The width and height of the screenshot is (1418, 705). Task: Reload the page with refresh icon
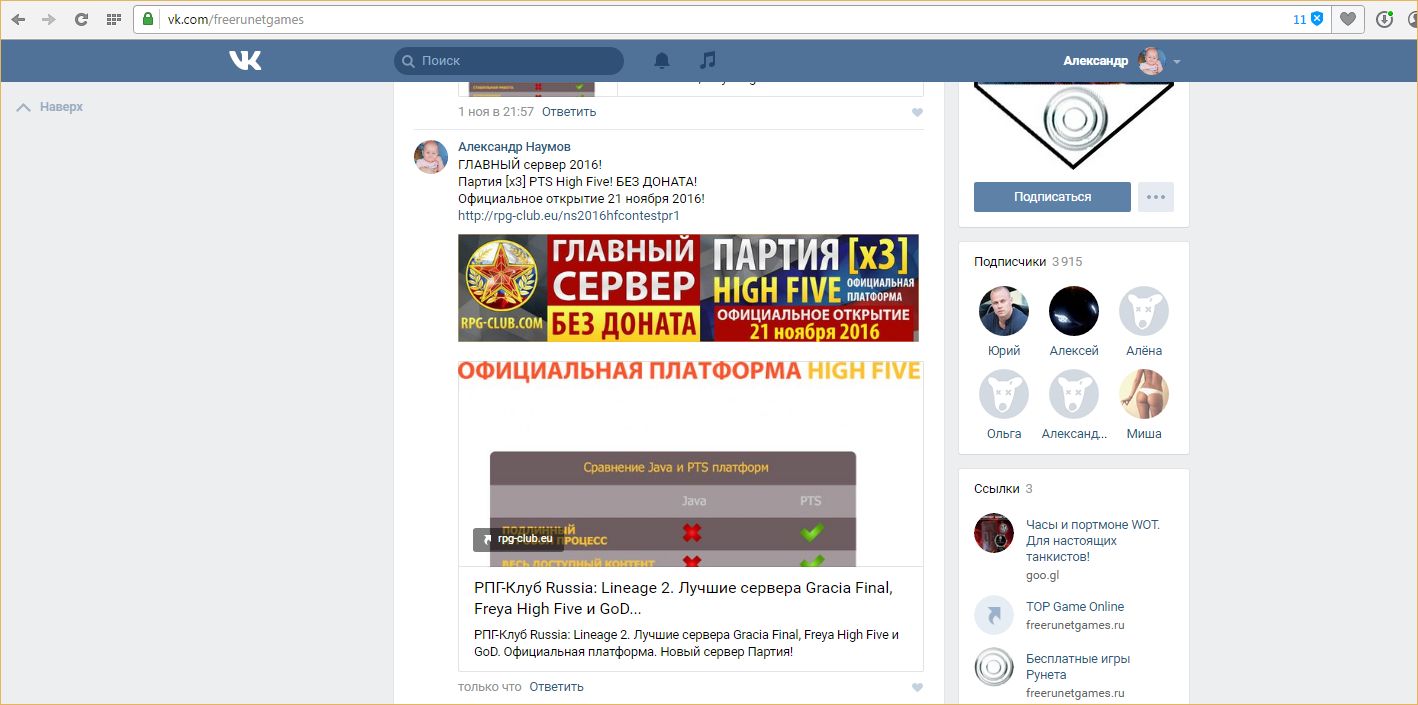[x=81, y=19]
